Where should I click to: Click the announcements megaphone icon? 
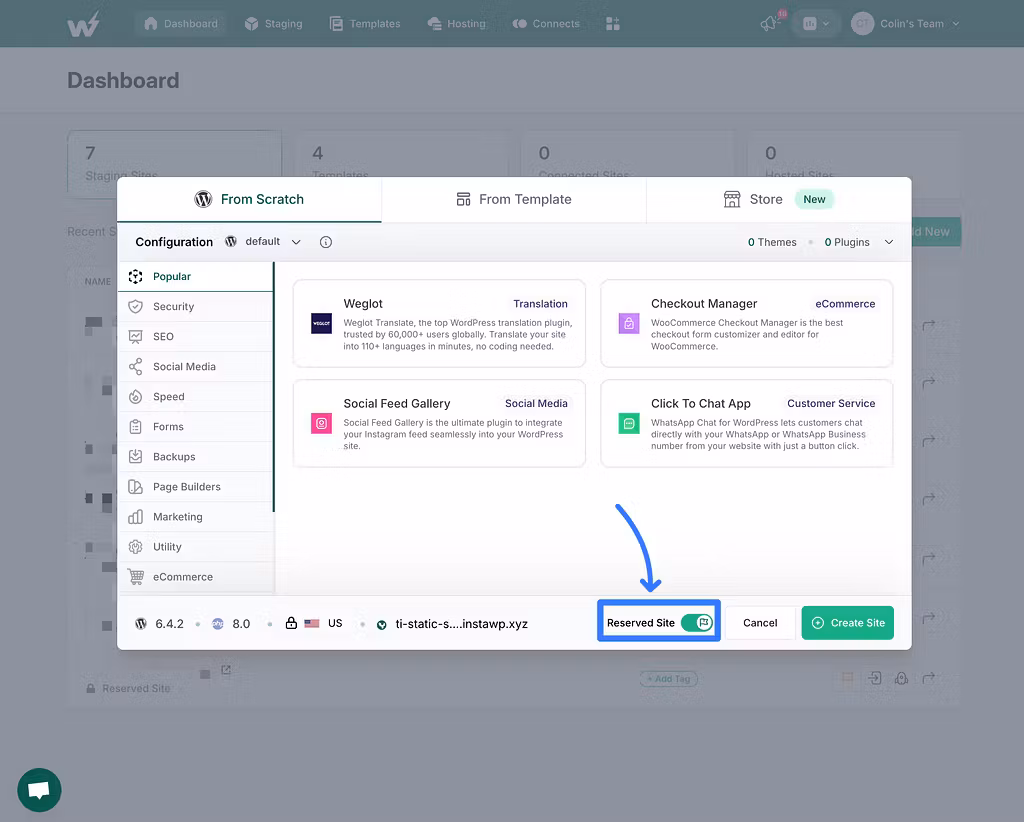point(769,24)
